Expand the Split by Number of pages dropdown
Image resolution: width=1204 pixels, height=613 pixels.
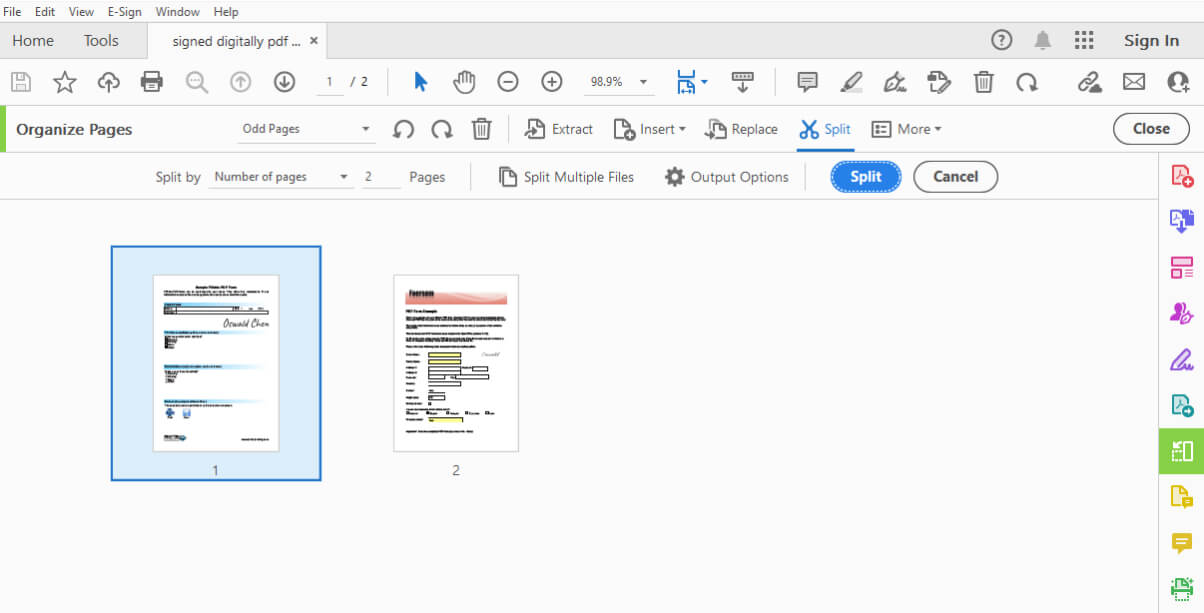point(282,177)
